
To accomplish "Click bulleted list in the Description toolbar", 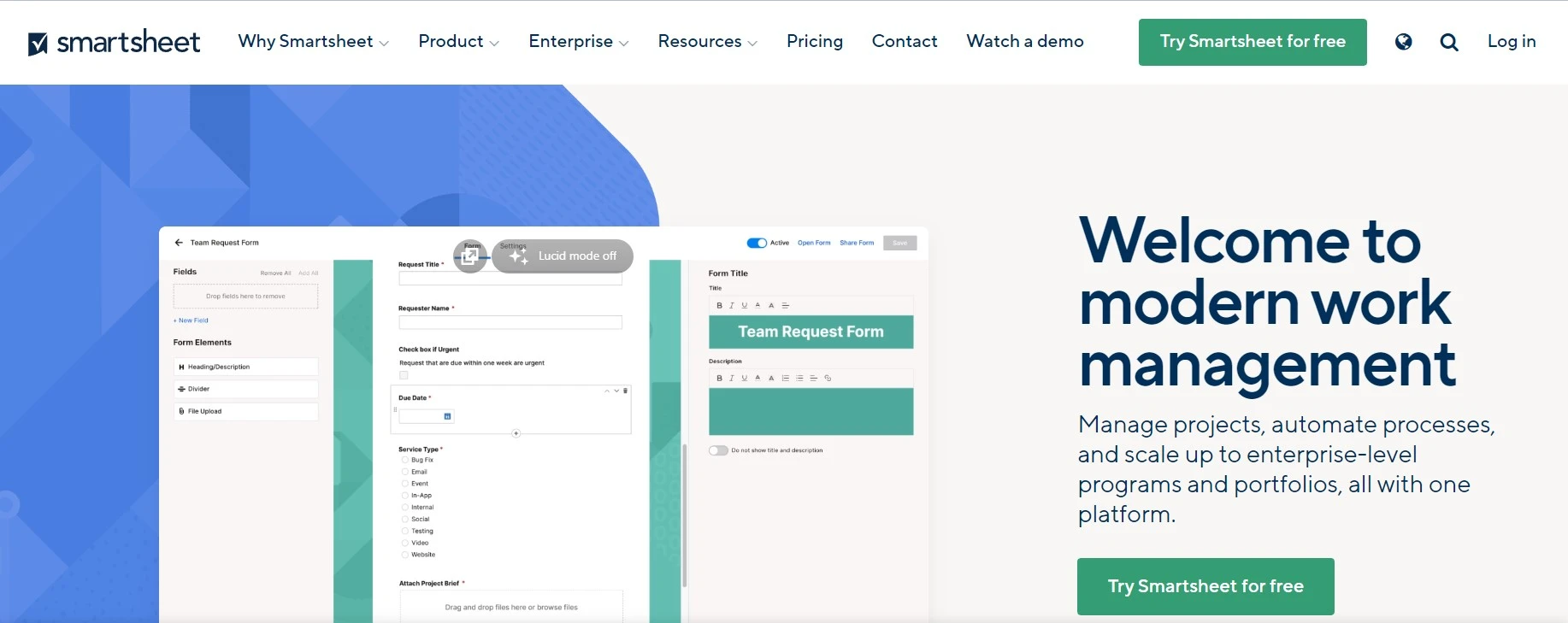I will pyautogui.click(x=799, y=378).
